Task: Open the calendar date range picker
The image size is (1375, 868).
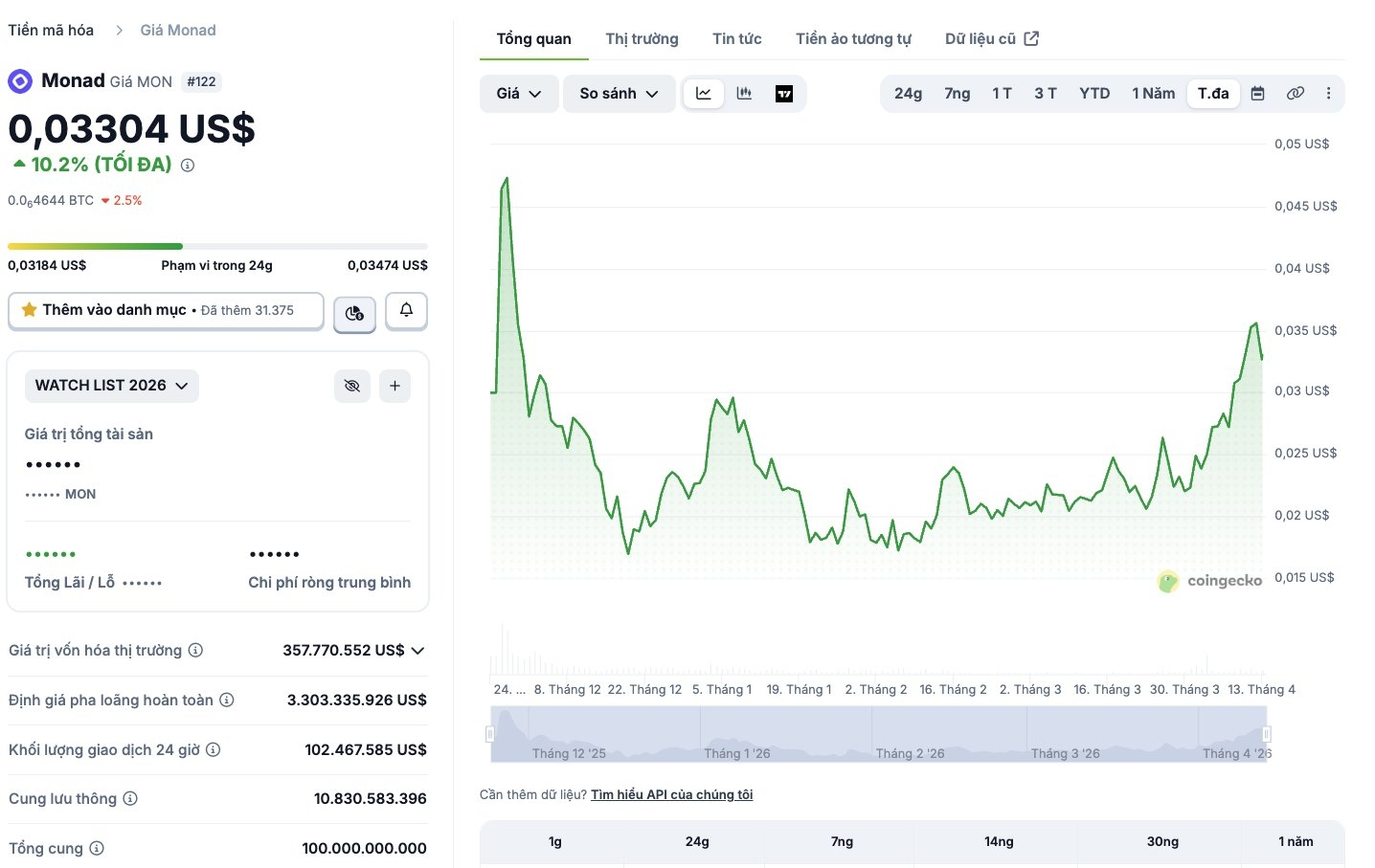Action: tap(1258, 94)
